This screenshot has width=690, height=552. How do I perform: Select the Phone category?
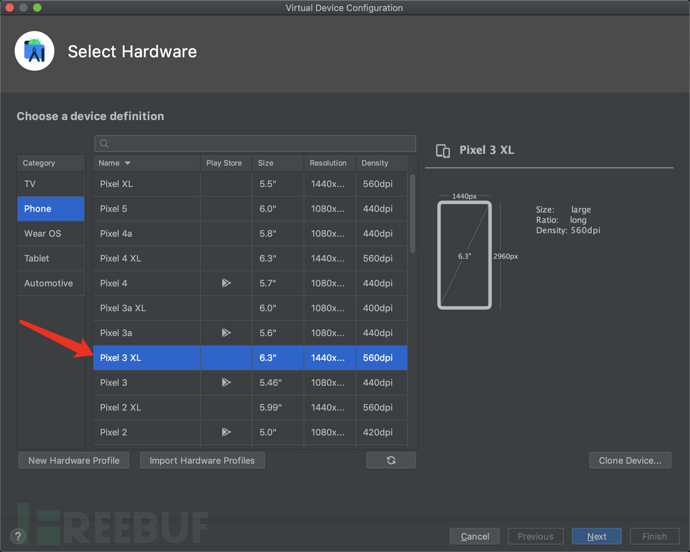coord(51,209)
